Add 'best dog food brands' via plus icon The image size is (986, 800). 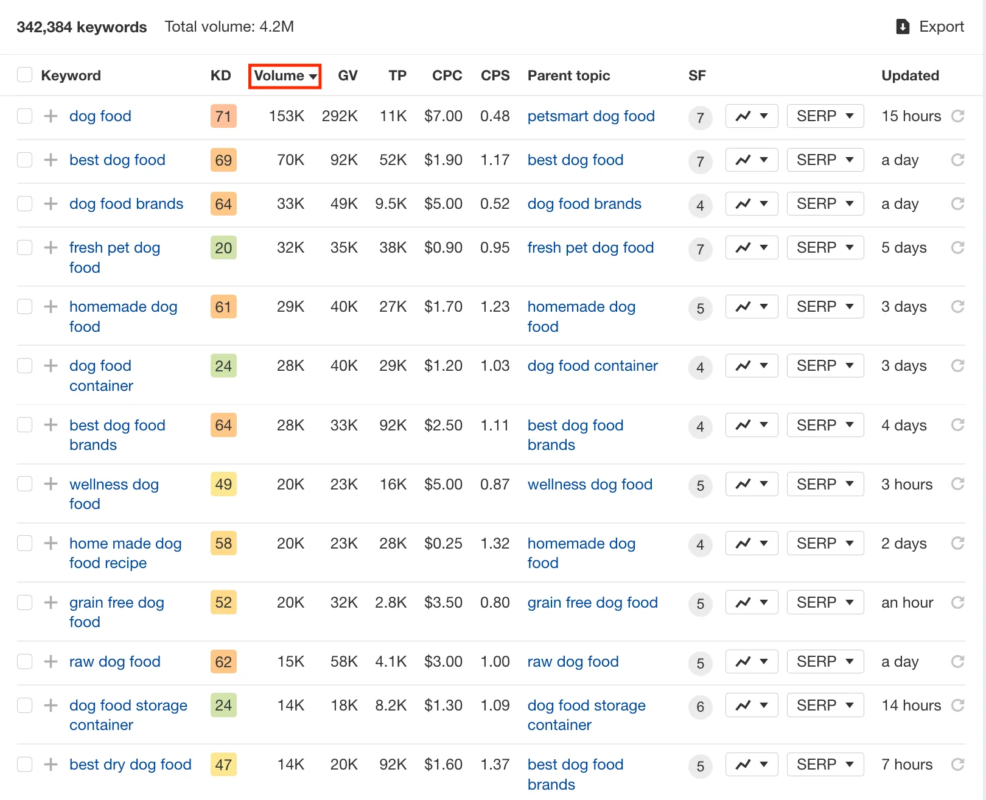tap(51, 425)
